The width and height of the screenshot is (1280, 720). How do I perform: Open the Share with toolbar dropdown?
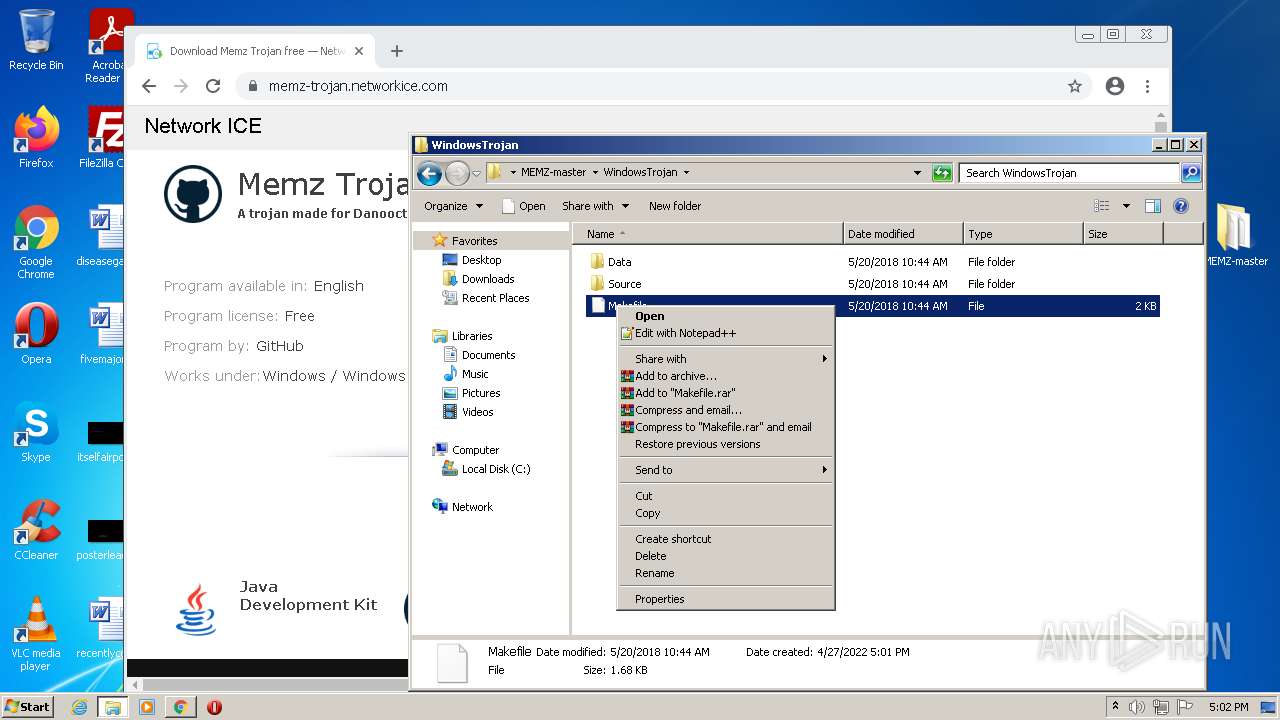click(595, 206)
